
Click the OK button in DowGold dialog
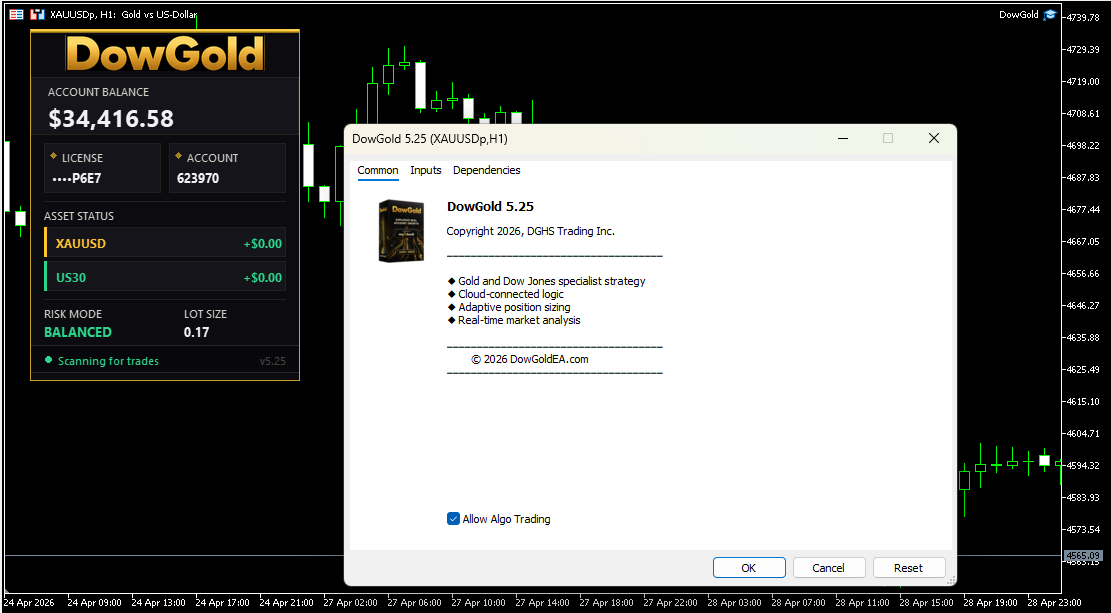coord(749,568)
